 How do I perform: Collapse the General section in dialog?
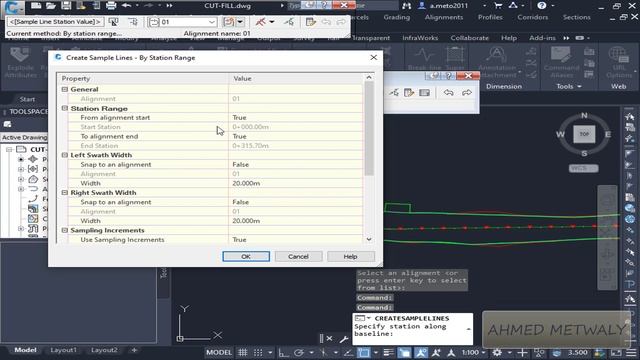64,89
